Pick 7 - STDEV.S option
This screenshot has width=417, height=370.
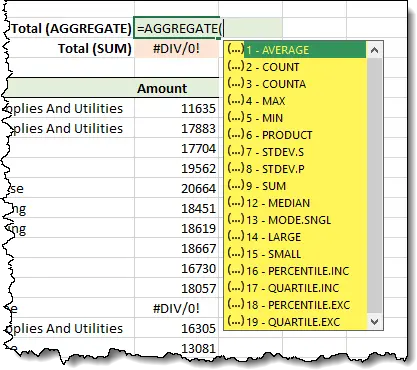296,152
